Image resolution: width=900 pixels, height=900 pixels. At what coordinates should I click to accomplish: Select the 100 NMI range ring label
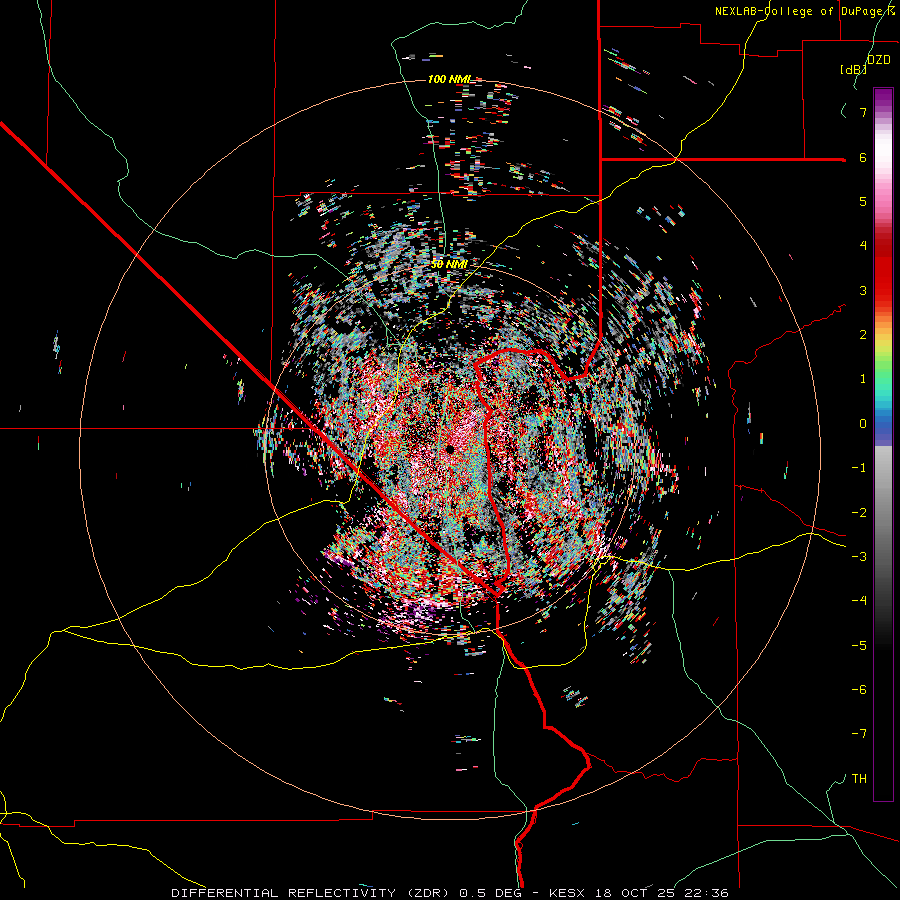coord(449,79)
